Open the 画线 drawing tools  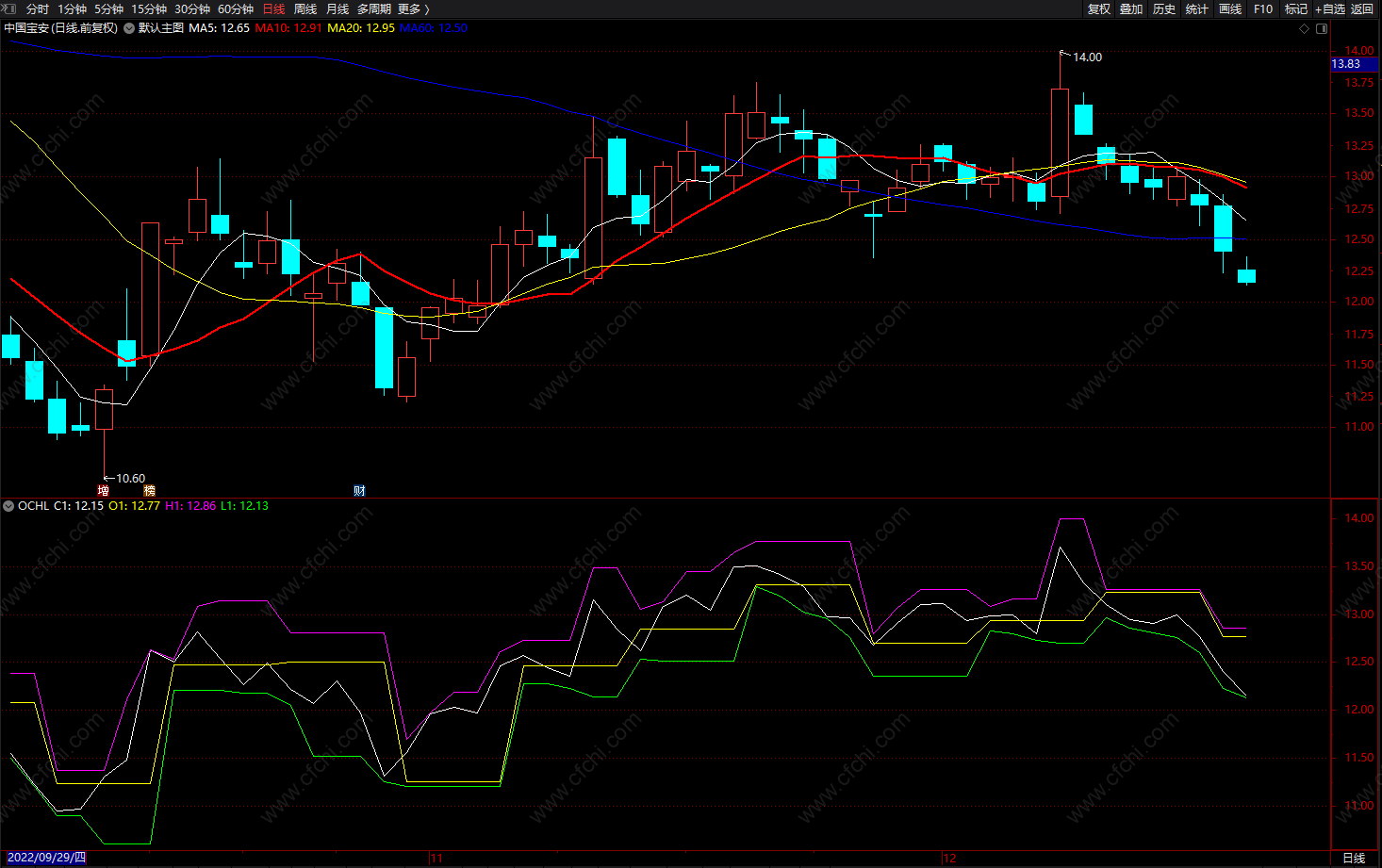(x=1230, y=8)
